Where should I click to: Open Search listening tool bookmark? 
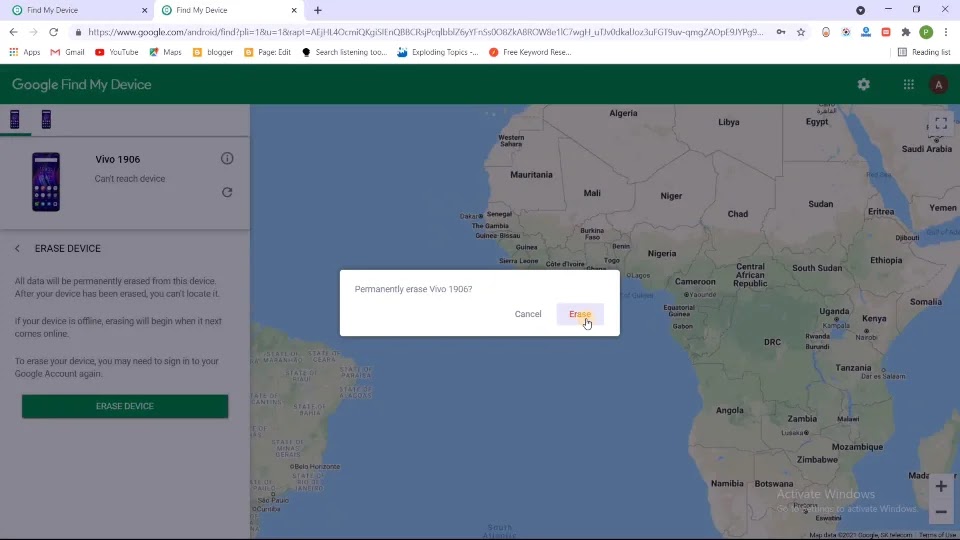pyautogui.click(x=345, y=52)
